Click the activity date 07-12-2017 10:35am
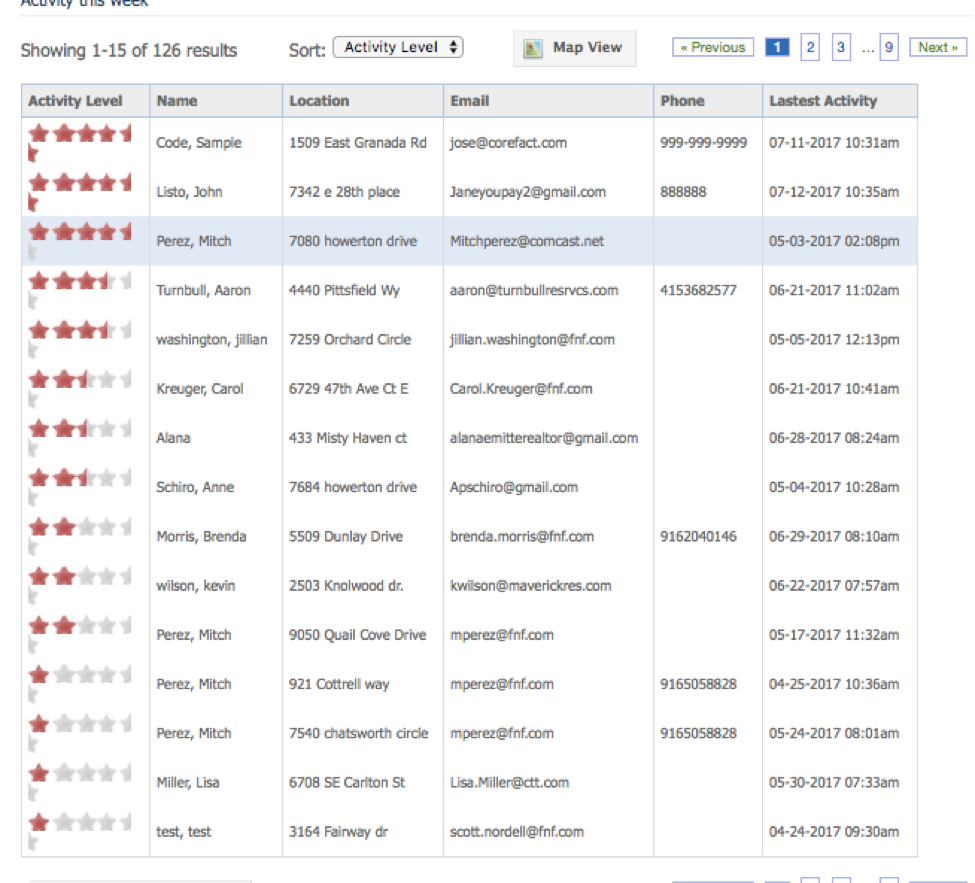975x883 pixels. pos(834,192)
